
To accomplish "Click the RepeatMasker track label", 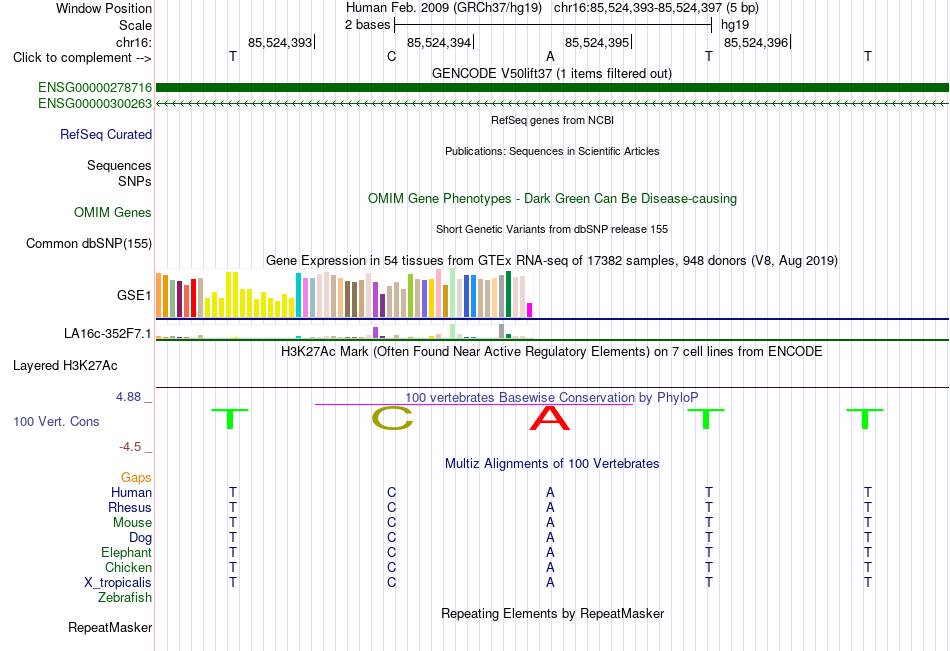I will click(110, 627).
